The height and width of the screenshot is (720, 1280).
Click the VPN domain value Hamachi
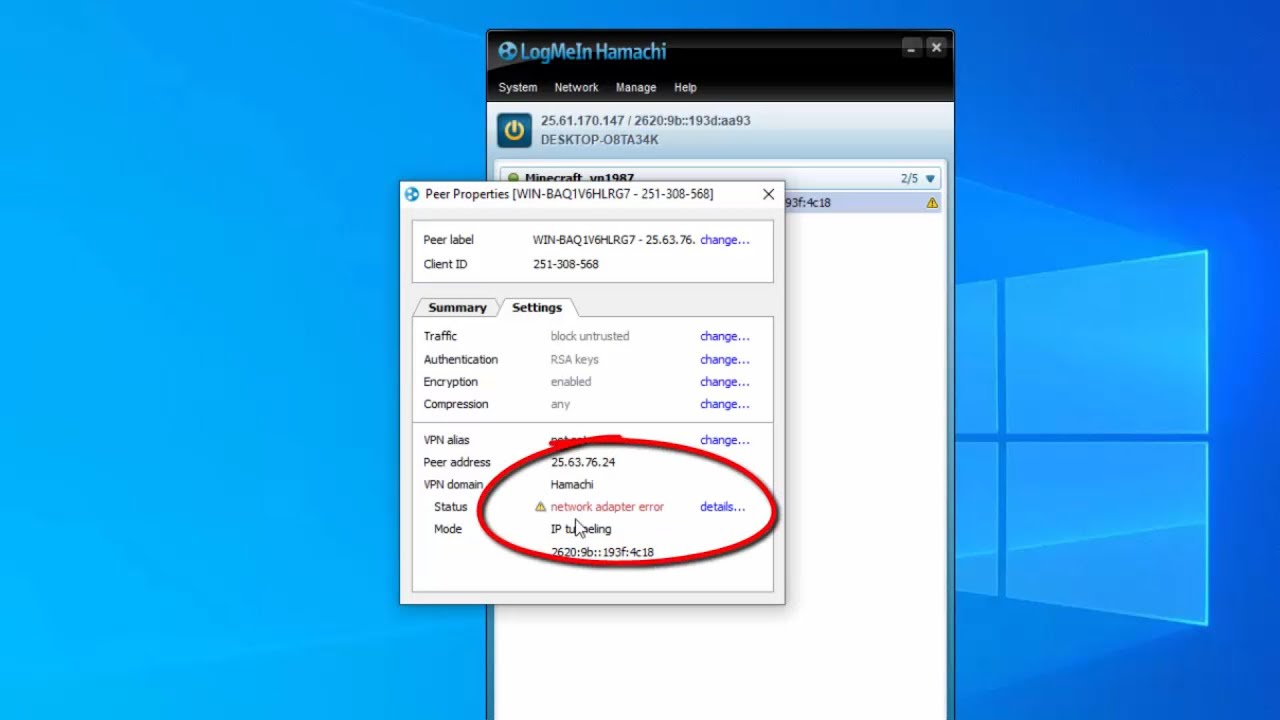(x=572, y=485)
